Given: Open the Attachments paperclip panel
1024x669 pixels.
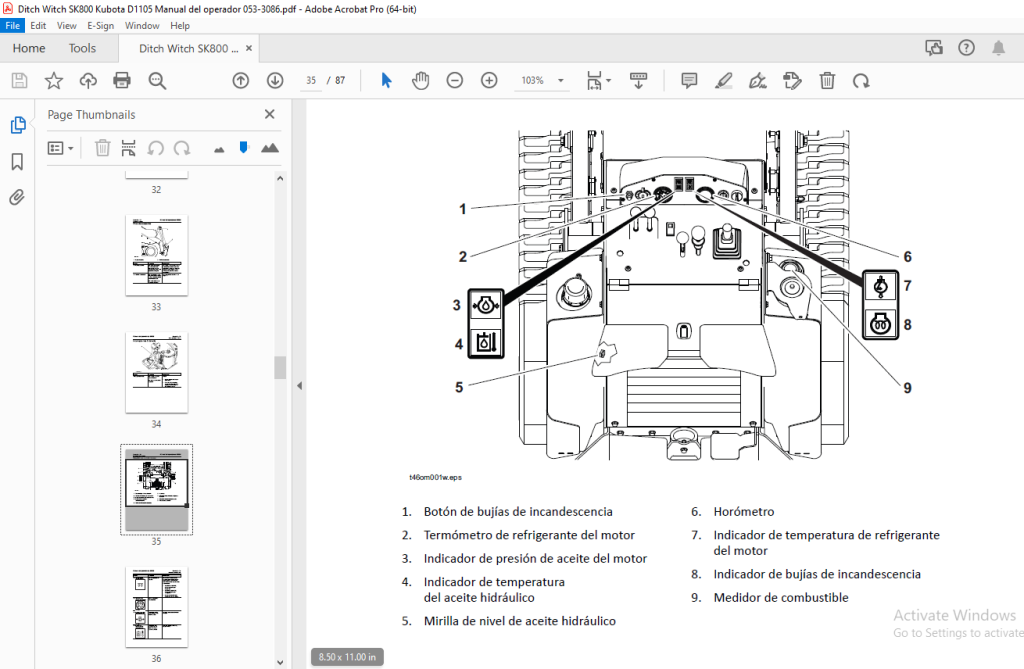Looking at the screenshot, I should pos(18,197).
